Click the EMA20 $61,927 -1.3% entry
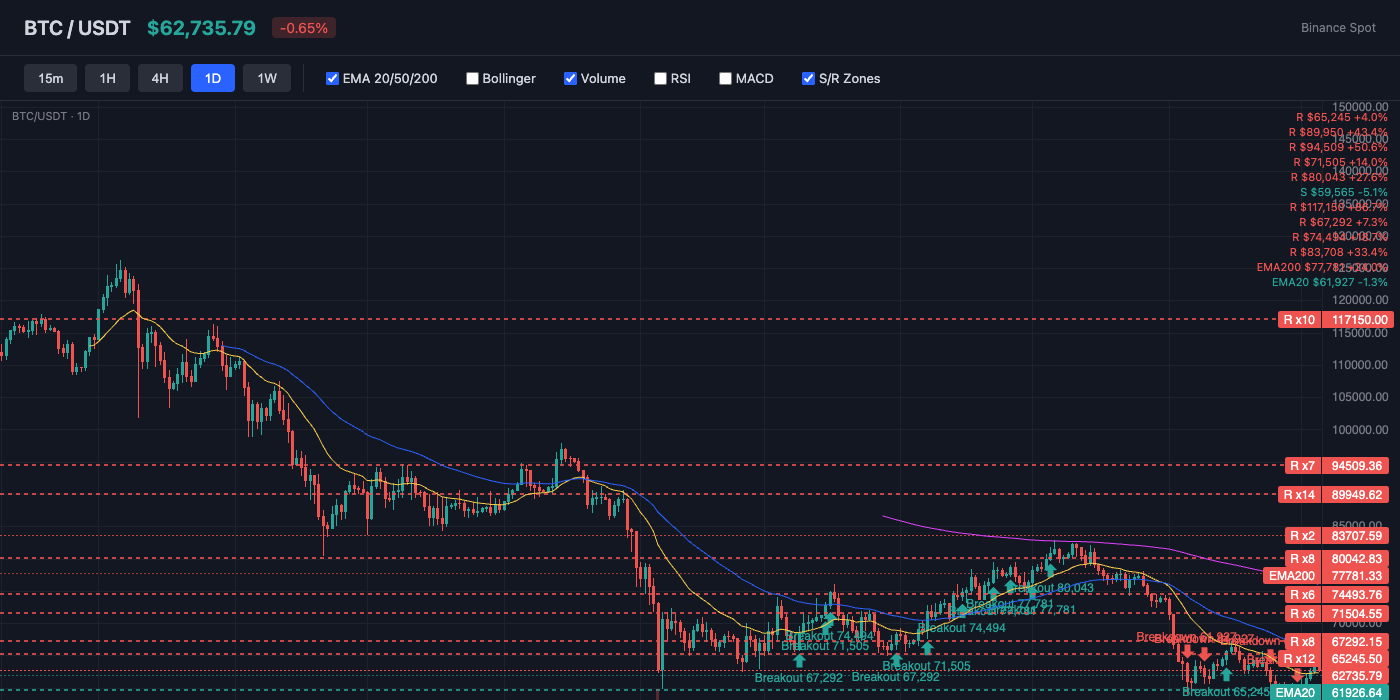Viewport: 1400px width, 700px height. point(1330,282)
